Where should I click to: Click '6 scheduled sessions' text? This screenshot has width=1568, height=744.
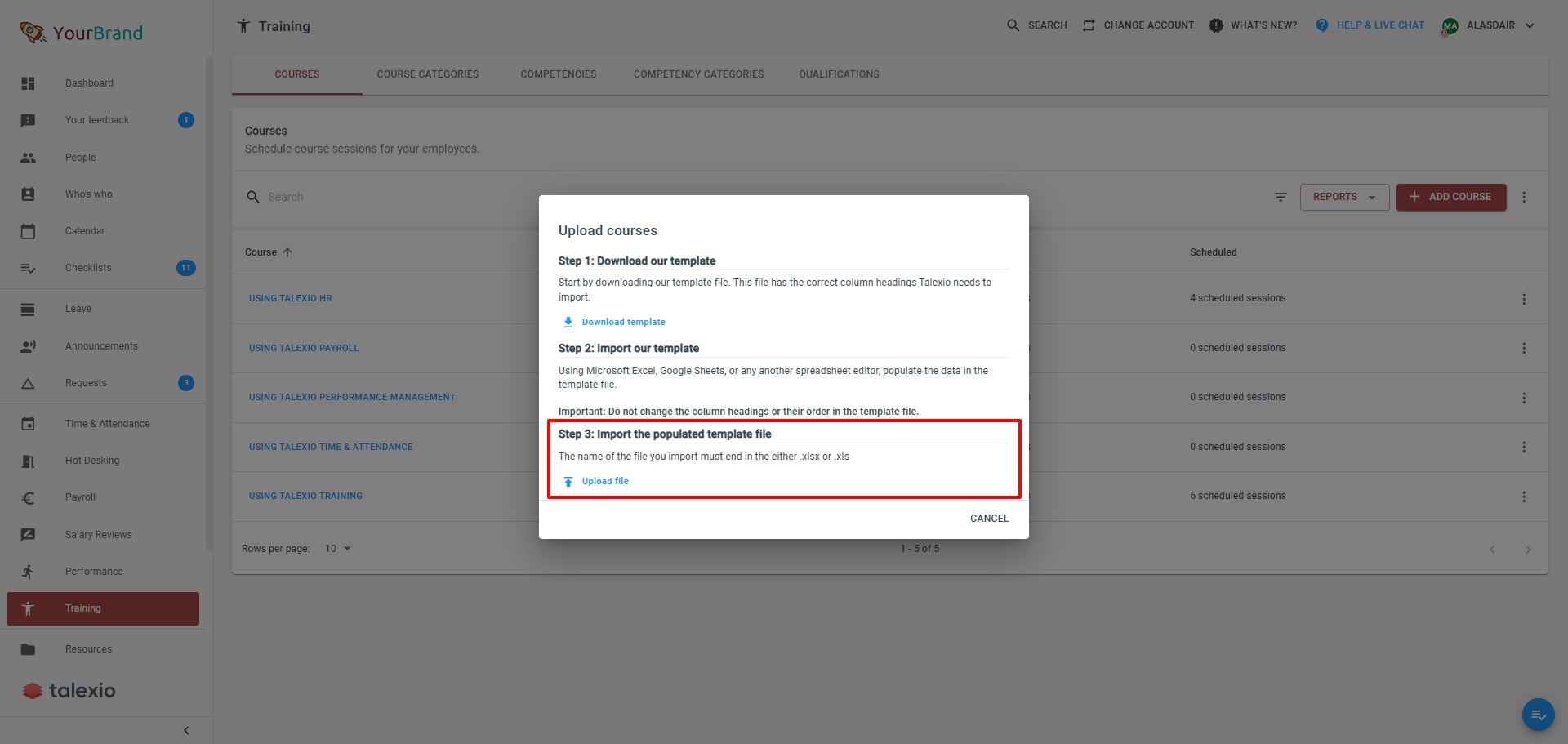pos(1238,496)
